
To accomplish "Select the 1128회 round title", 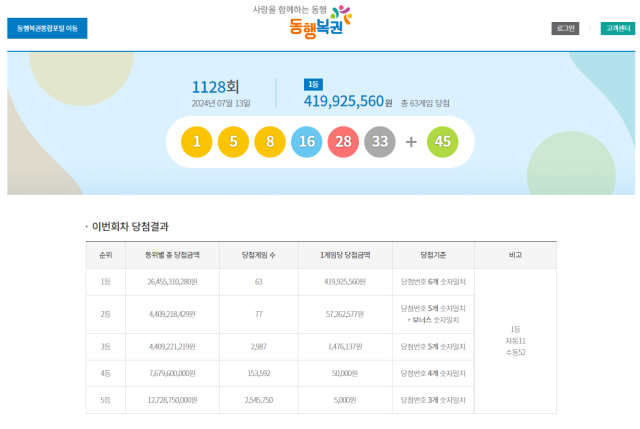I will tap(216, 87).
